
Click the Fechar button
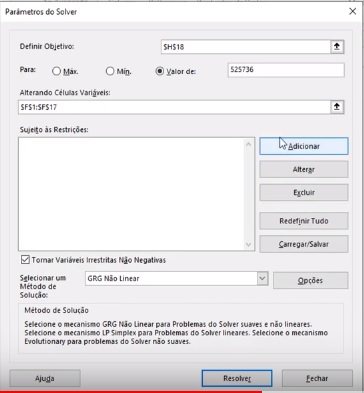[x=317, y=379]
